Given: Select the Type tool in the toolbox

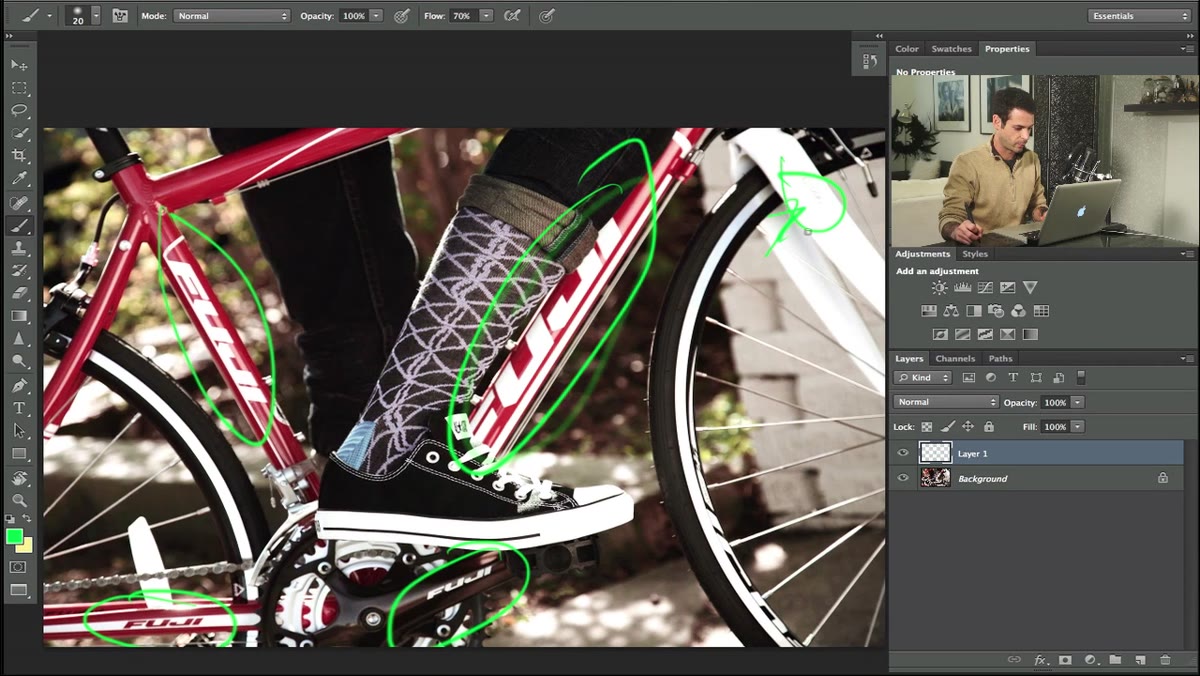Looking at the screenshot, I should point(19,408).
